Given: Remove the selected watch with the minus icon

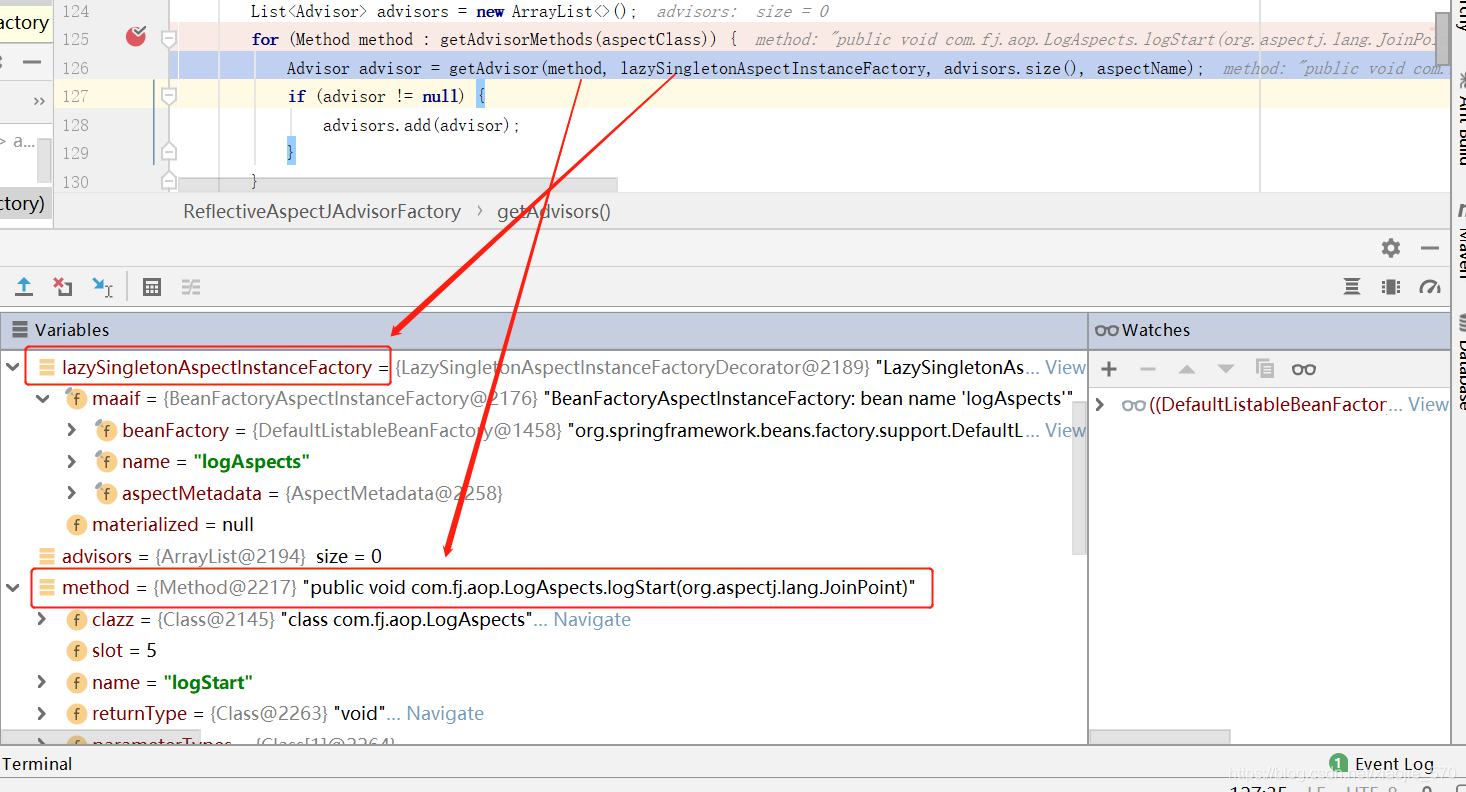Looking at the screenshot, I should click(1148, 369).
